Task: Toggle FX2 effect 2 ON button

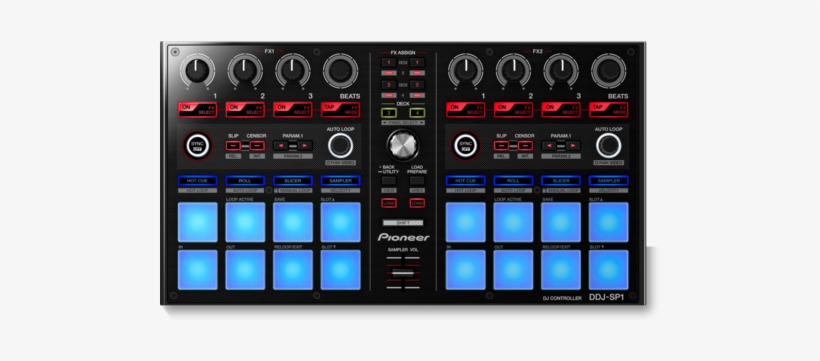Action: pos(513,110)
